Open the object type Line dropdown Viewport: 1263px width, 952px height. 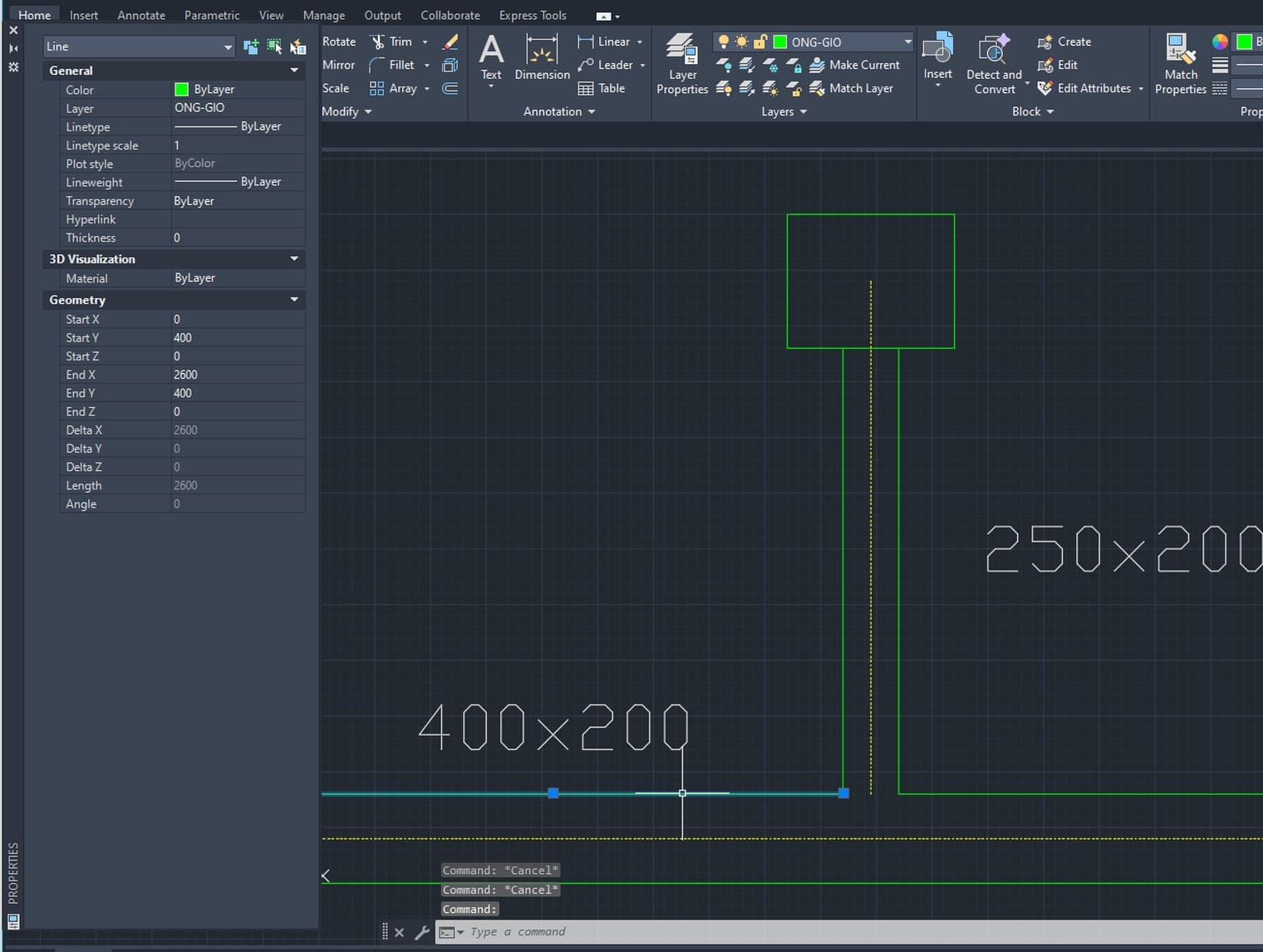tap(228, 47)
